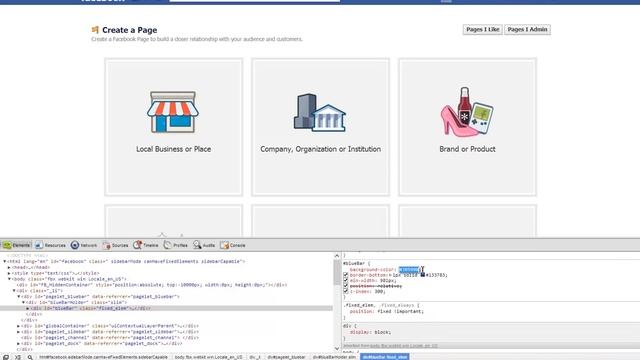The height and width of the screenshot is (360, 640).
Task: Click the div#pagelet_bluebar breadcrumb
Action: point(286,357)
